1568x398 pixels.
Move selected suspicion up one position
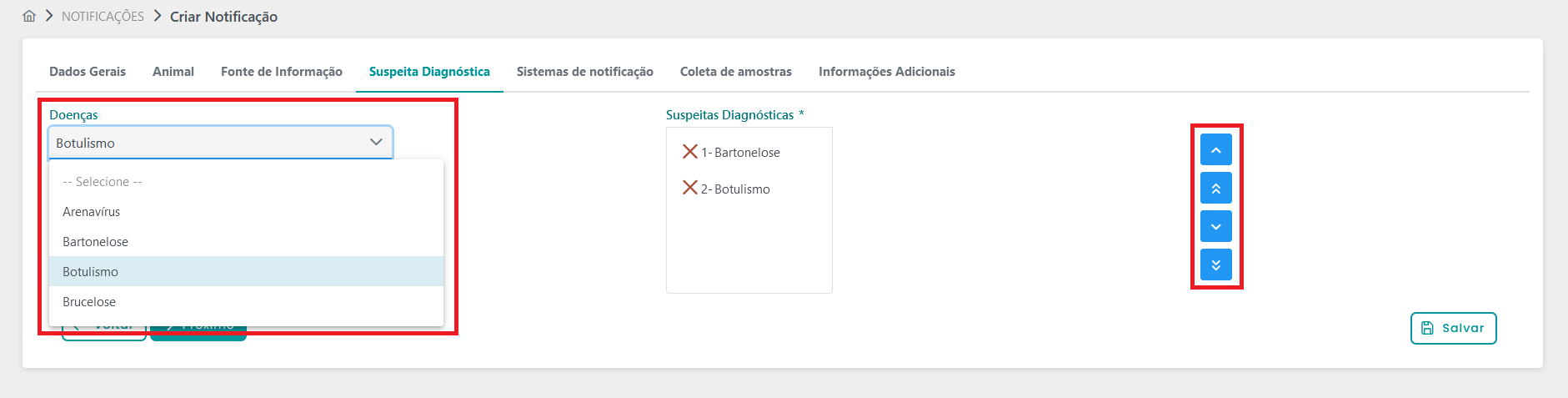[1215, 150]
